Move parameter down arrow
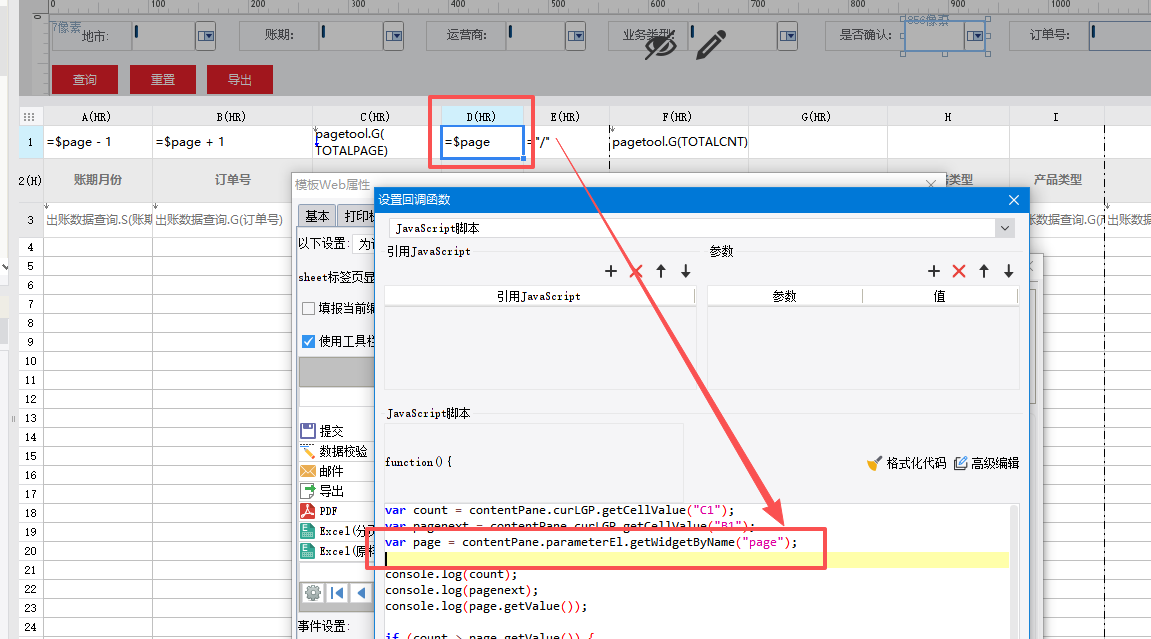This screenshot has height=639, width=1151. [1009, 271]
